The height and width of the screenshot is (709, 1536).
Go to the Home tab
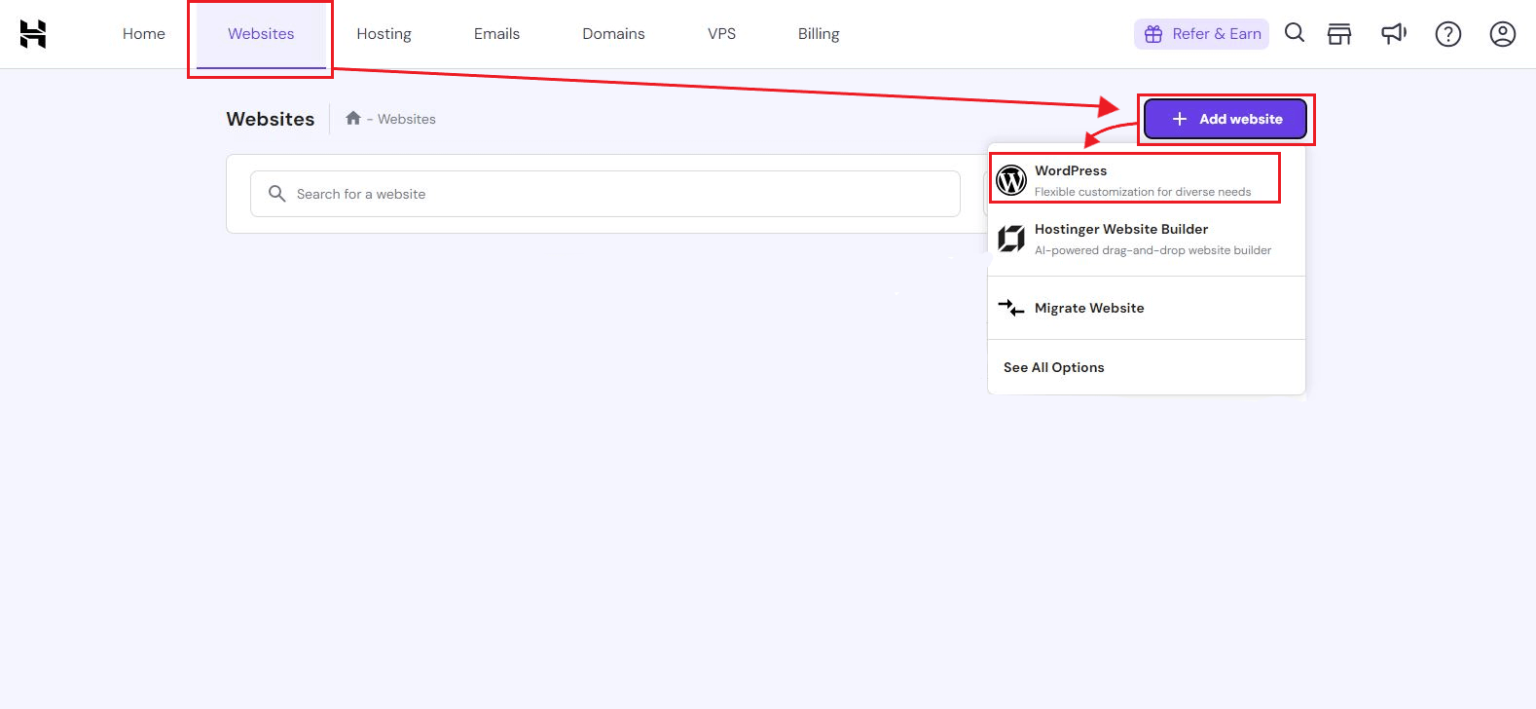coord(144,34)
